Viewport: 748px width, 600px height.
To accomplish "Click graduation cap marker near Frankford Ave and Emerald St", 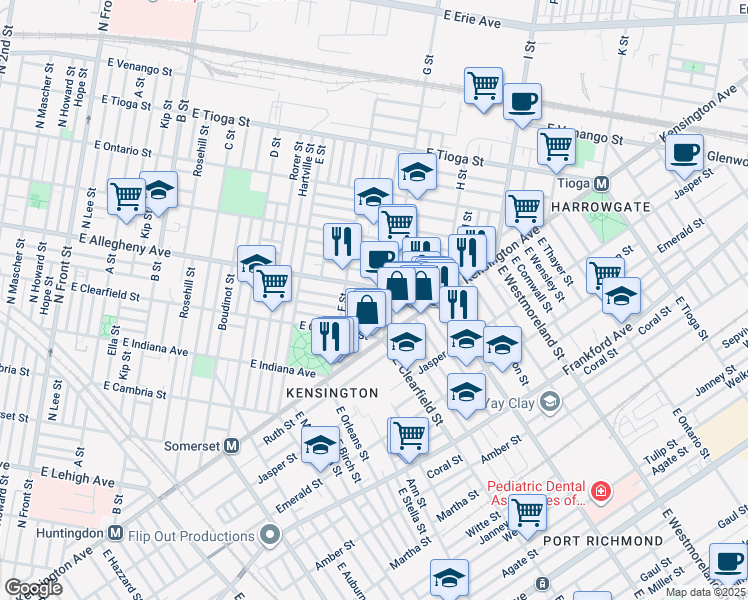I will (x=621, y=296).
